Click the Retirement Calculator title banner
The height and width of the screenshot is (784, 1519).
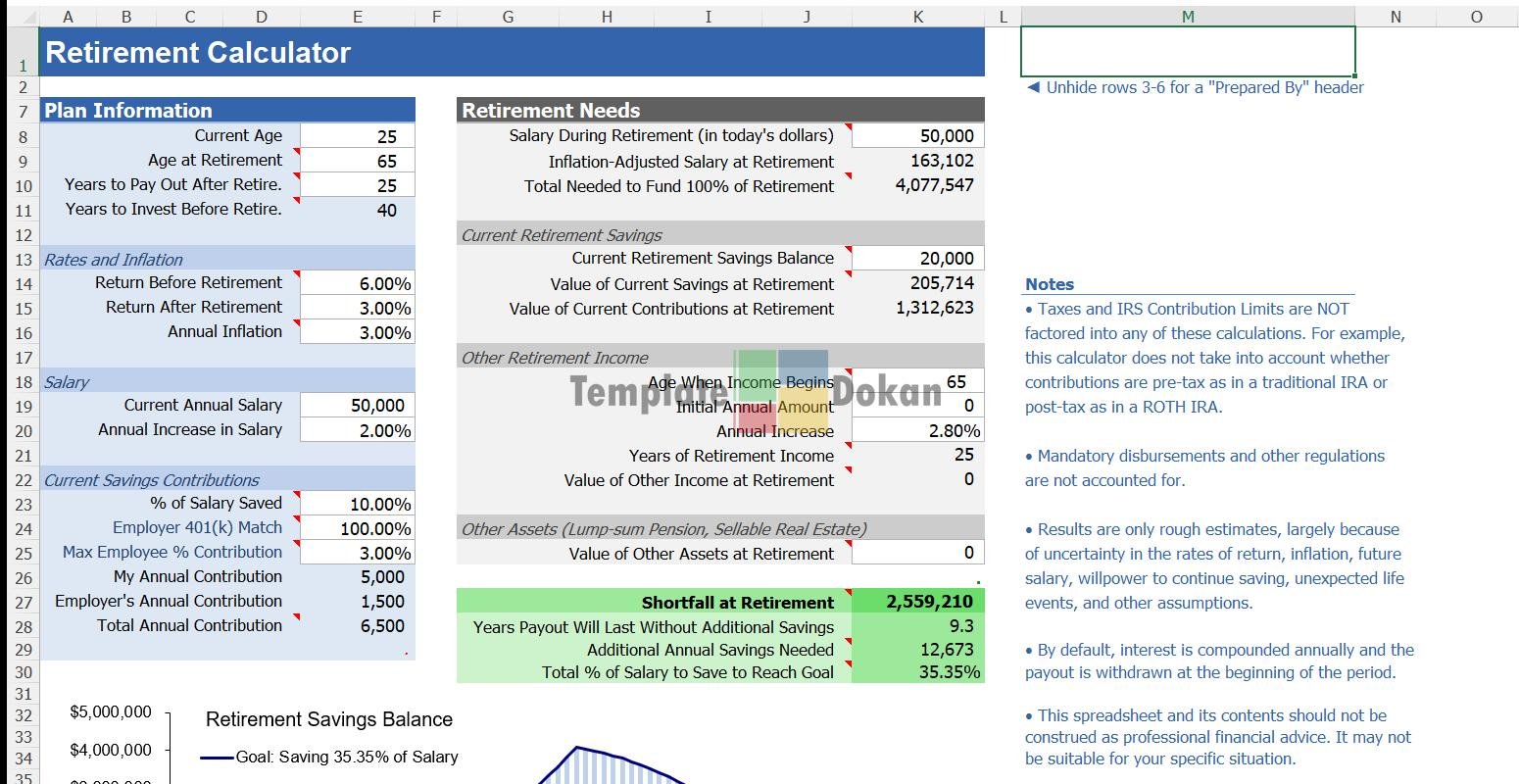(512, 53)
